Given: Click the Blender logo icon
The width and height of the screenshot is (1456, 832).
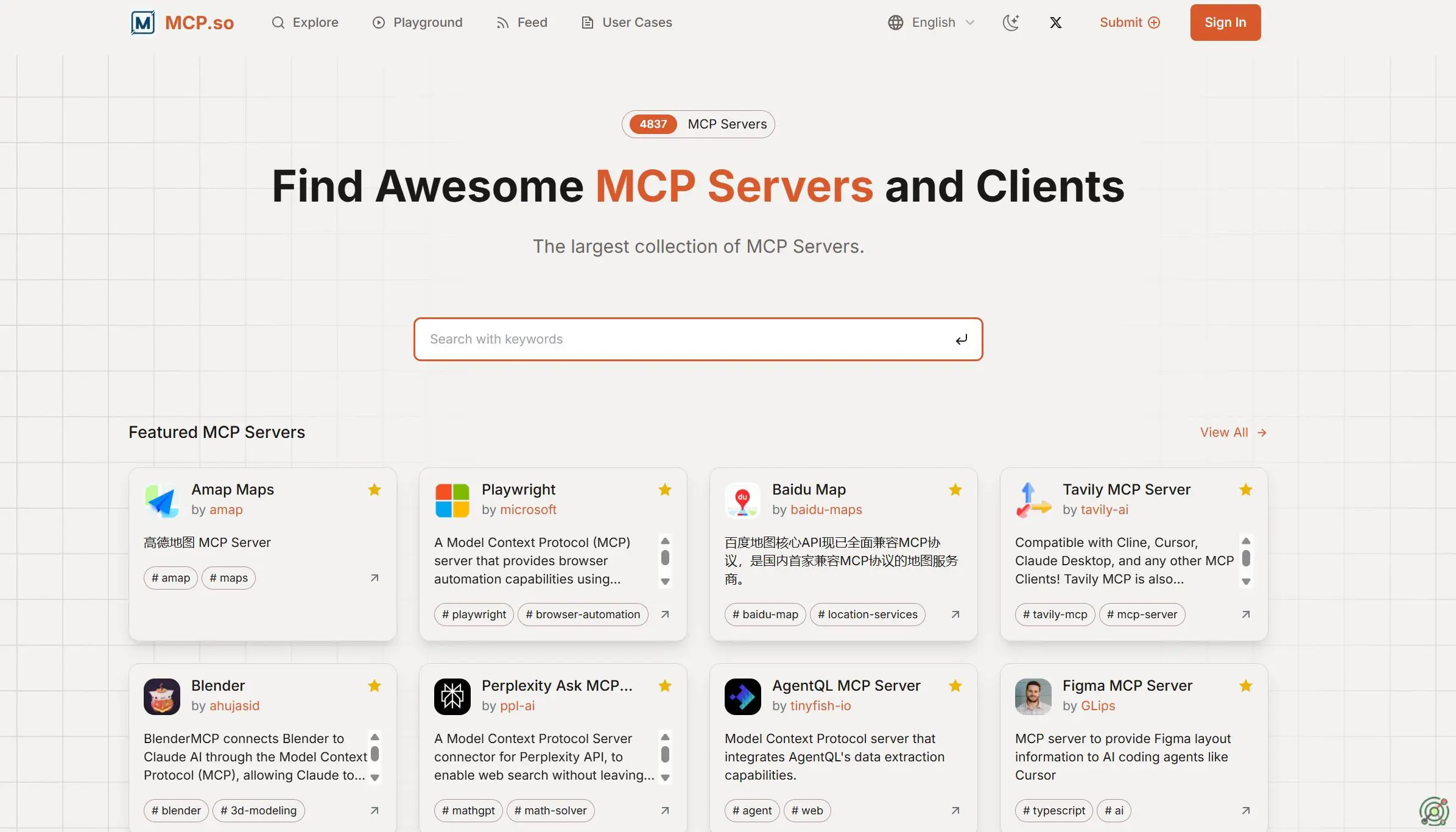Looking at the screenshot, I should tap(162, 697).
